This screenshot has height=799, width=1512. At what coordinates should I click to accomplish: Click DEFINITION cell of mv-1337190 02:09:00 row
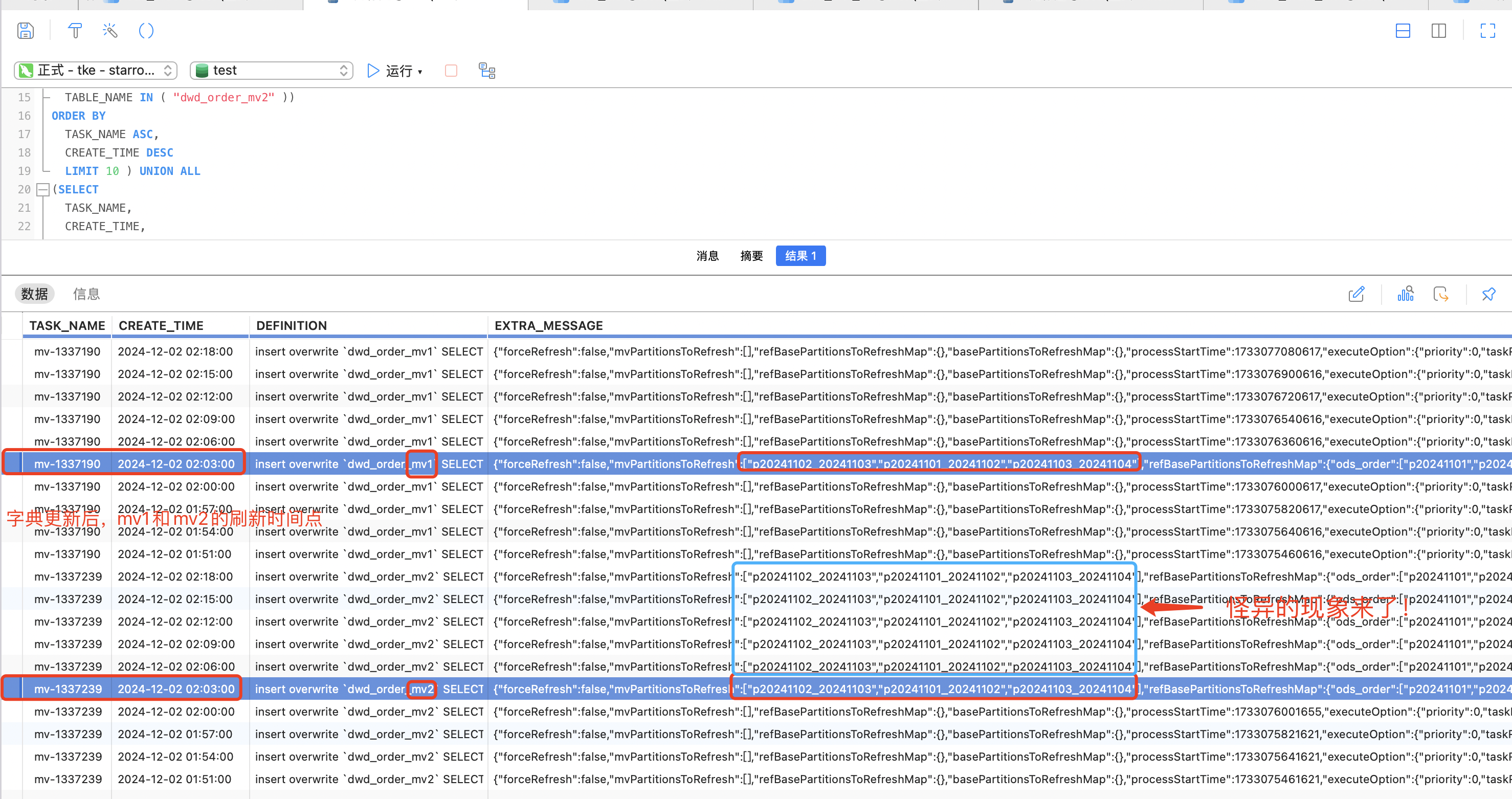click(369, 419)
